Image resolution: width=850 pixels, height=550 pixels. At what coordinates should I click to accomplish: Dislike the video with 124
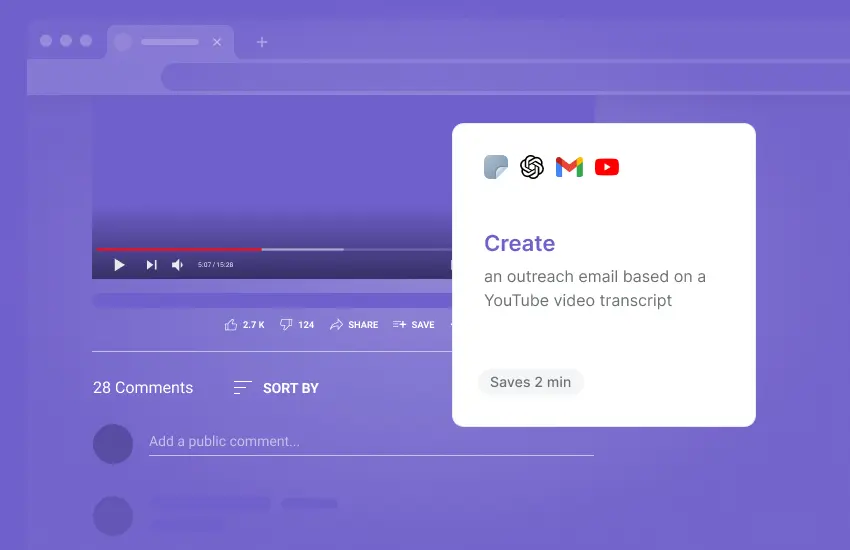click(x=297, y=325)
